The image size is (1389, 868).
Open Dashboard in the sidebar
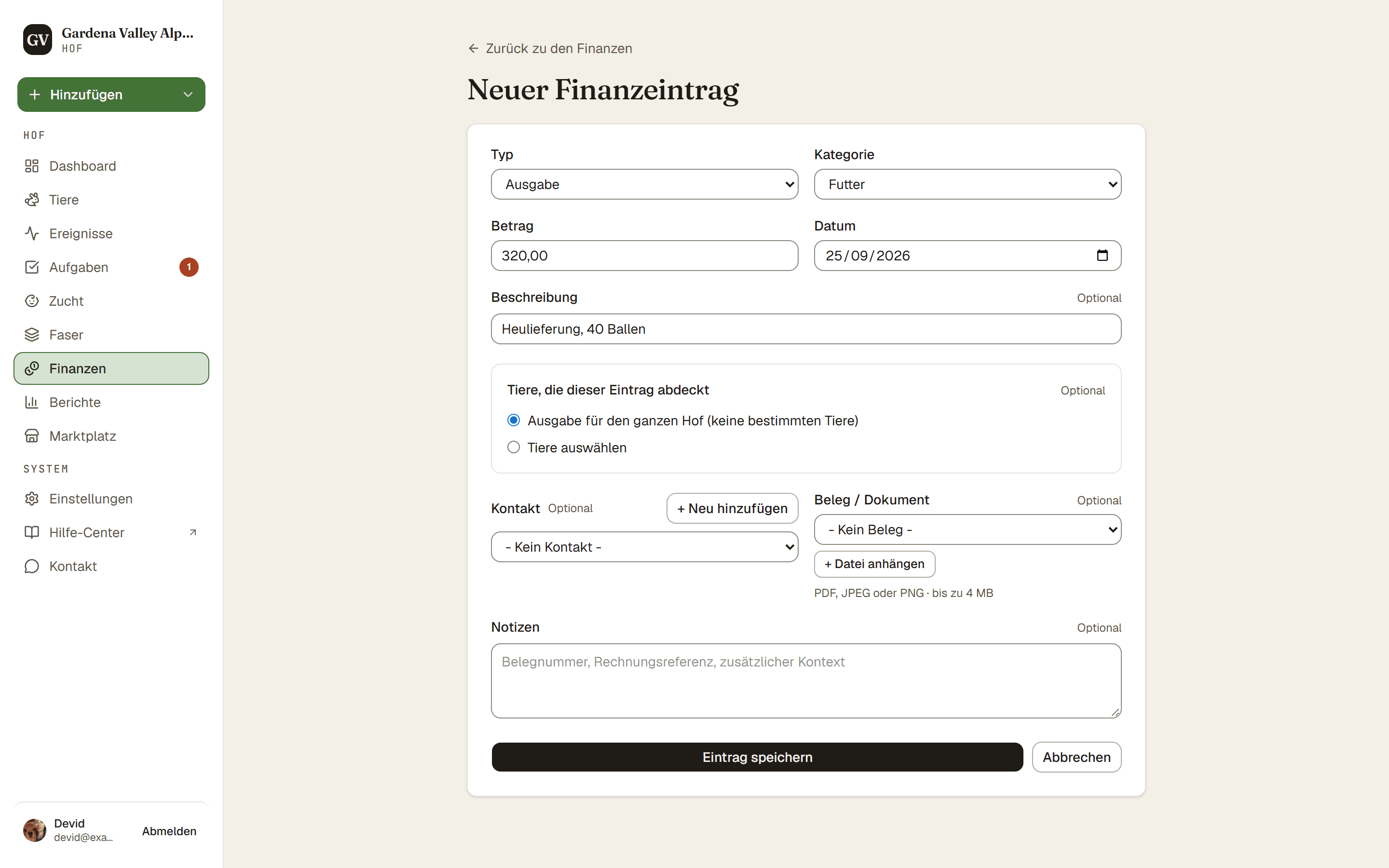click(111, 166)
